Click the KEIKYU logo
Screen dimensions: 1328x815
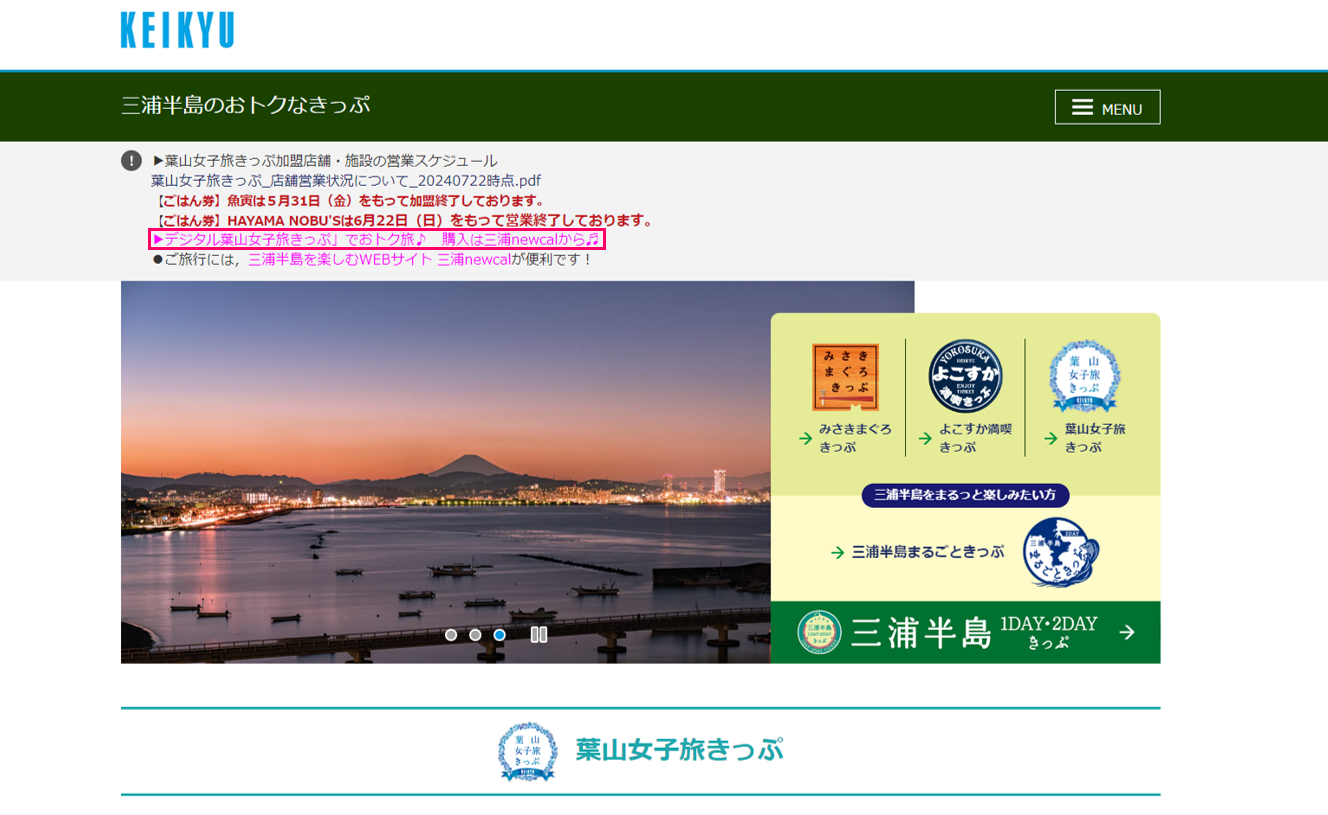pos(177,30)
